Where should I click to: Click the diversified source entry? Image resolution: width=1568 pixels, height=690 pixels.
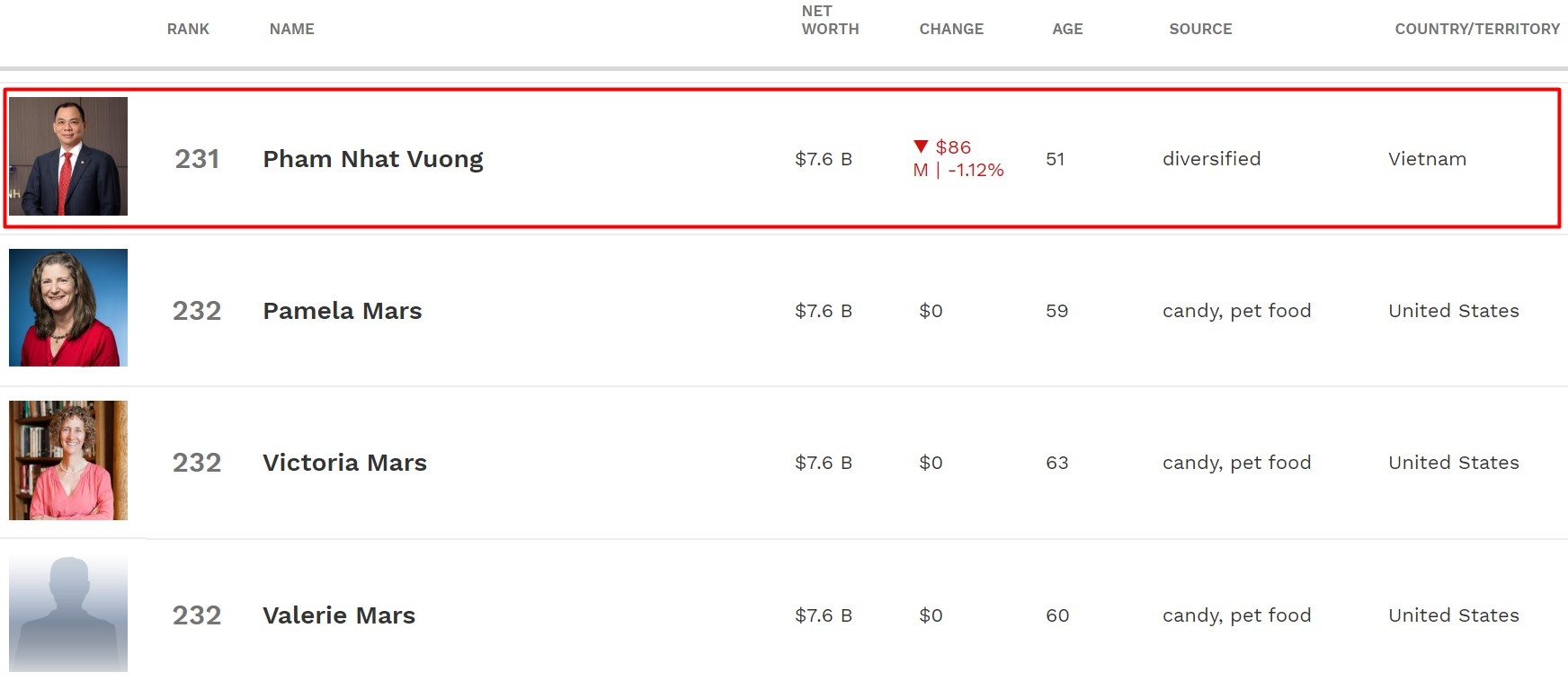[x=1211, y=159]
